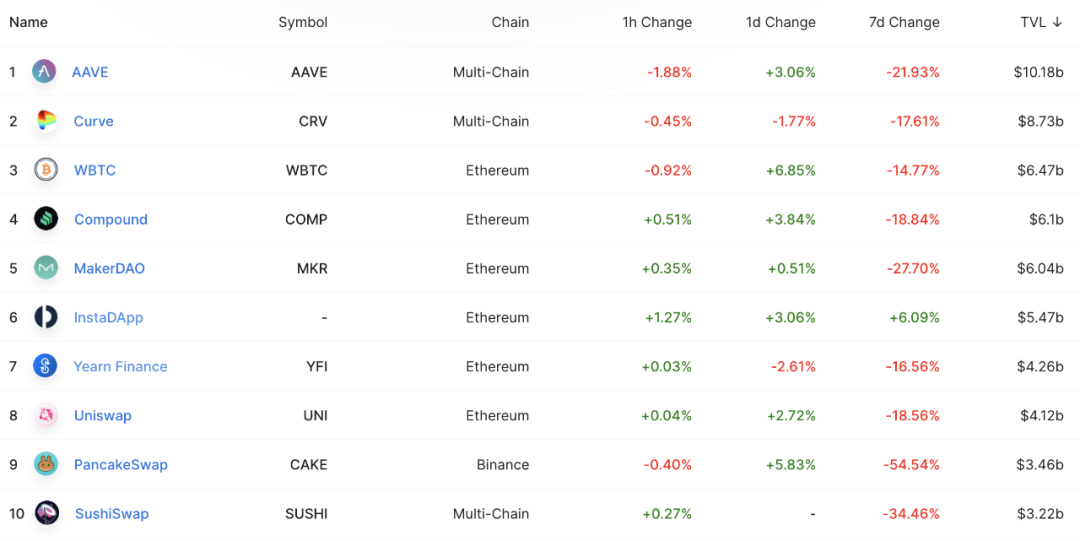Sort by the 7d Change column
1080x541 pixels.
click(x=904, y=22)
